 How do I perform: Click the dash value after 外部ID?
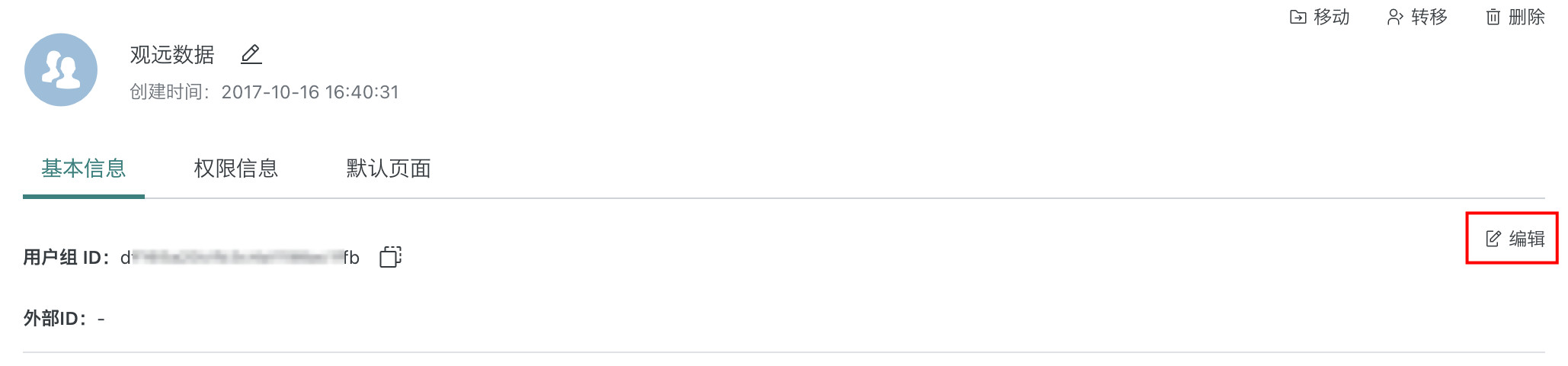[101, 319]
